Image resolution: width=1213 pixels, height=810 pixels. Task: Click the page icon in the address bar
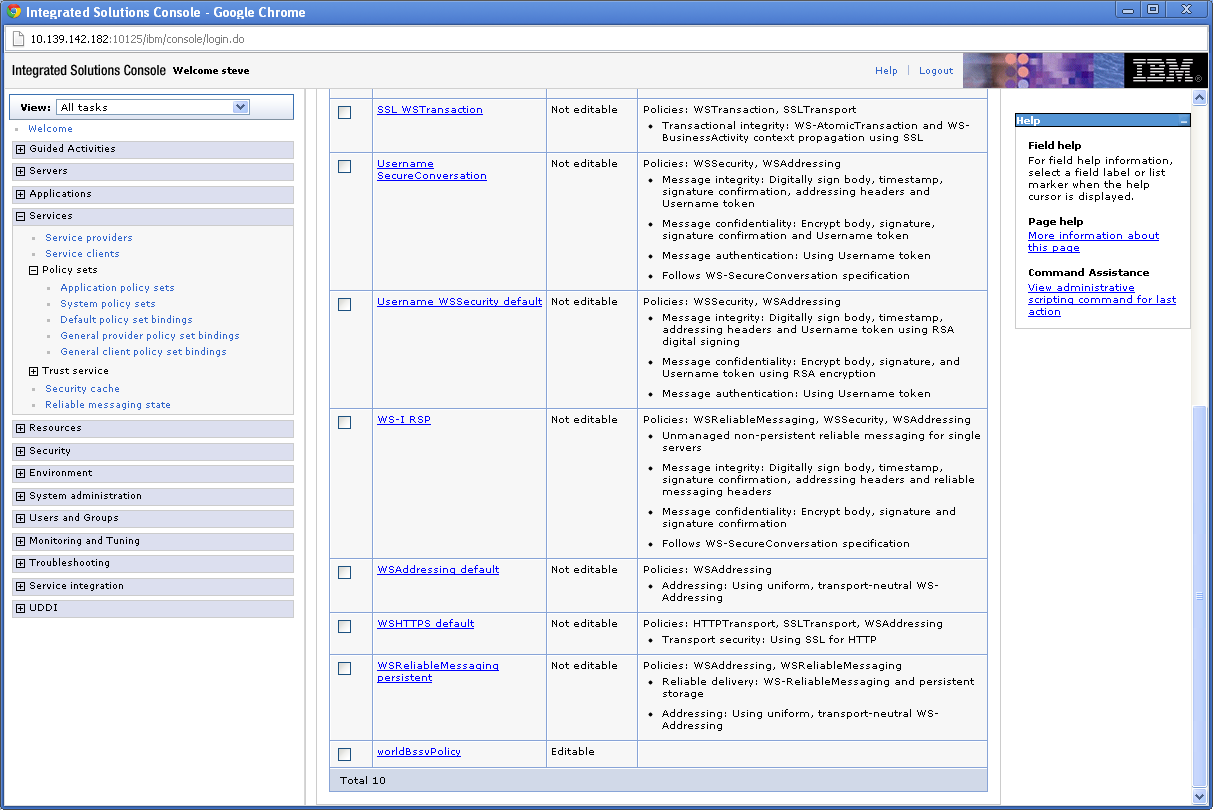(x=18, y=39)
